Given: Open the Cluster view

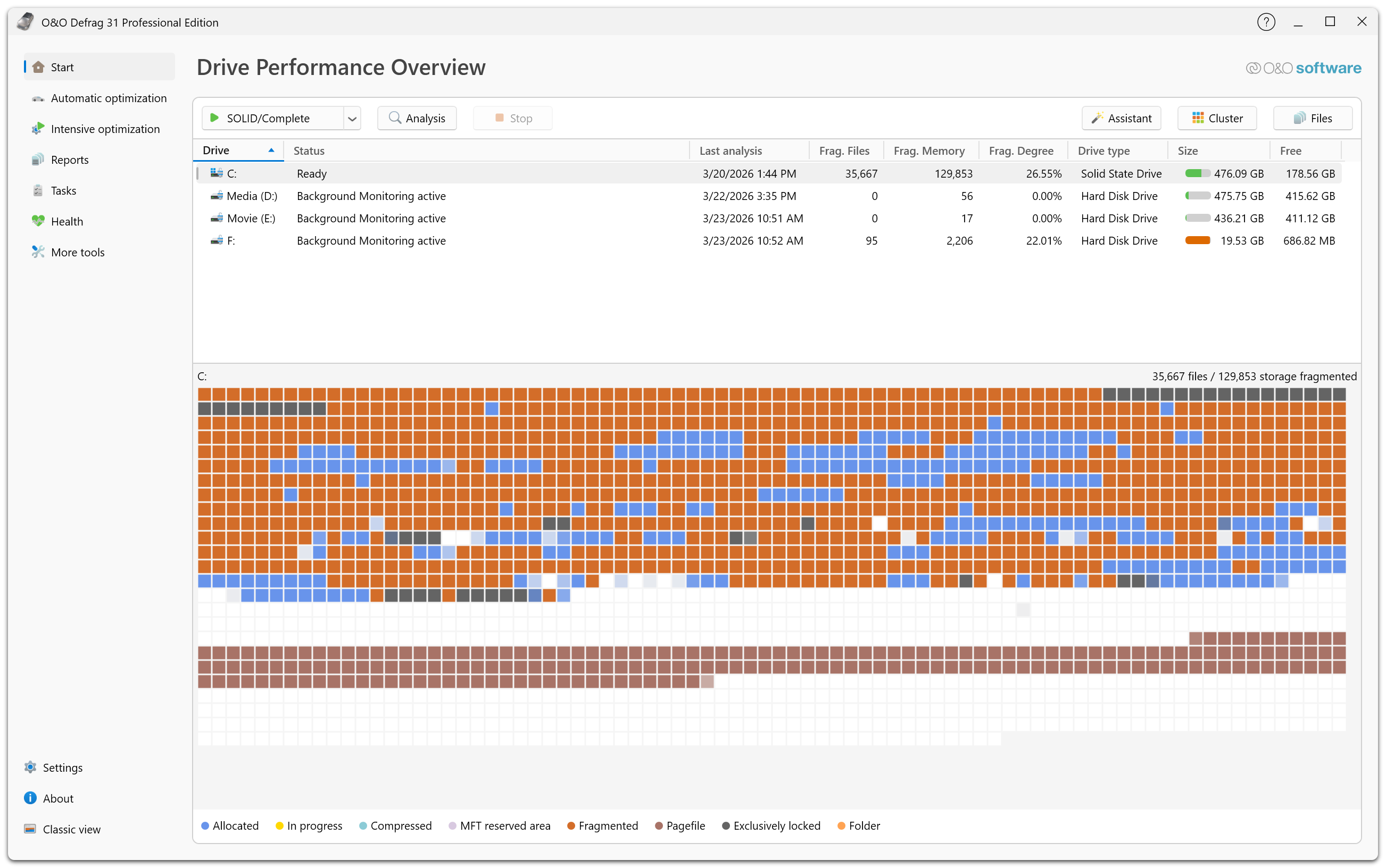Looking at the screenshot, I should (1216, 118).
